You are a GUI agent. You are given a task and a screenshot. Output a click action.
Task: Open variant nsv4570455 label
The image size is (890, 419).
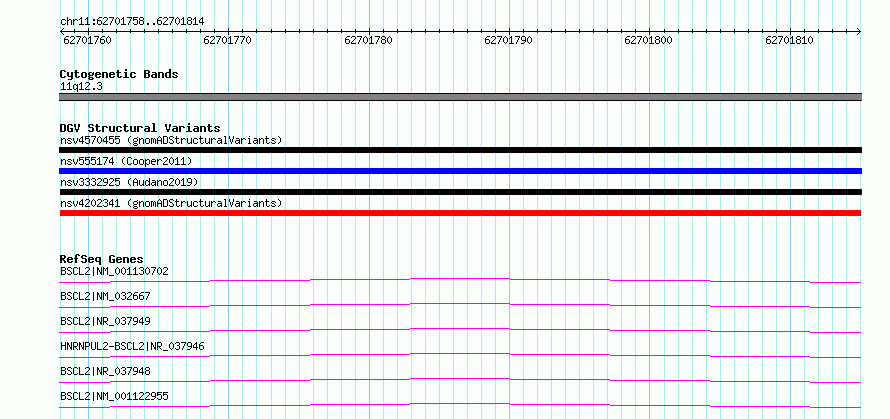point(171,140)
